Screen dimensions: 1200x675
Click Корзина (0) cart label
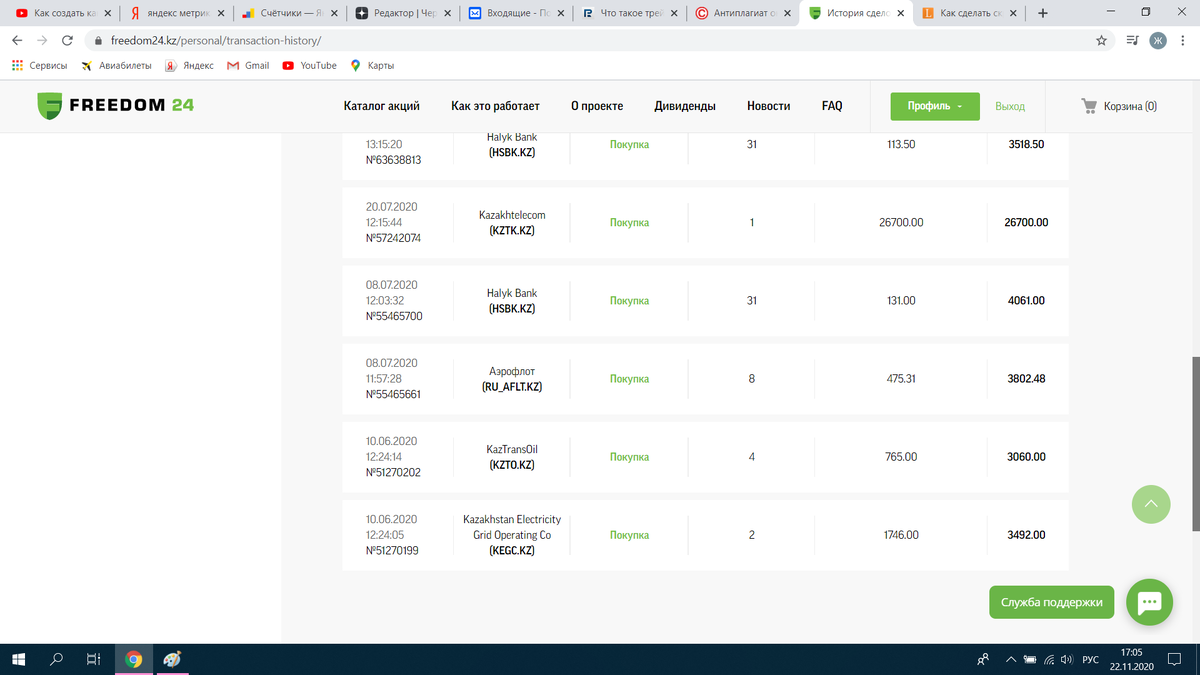click(x=1130, y=106)
